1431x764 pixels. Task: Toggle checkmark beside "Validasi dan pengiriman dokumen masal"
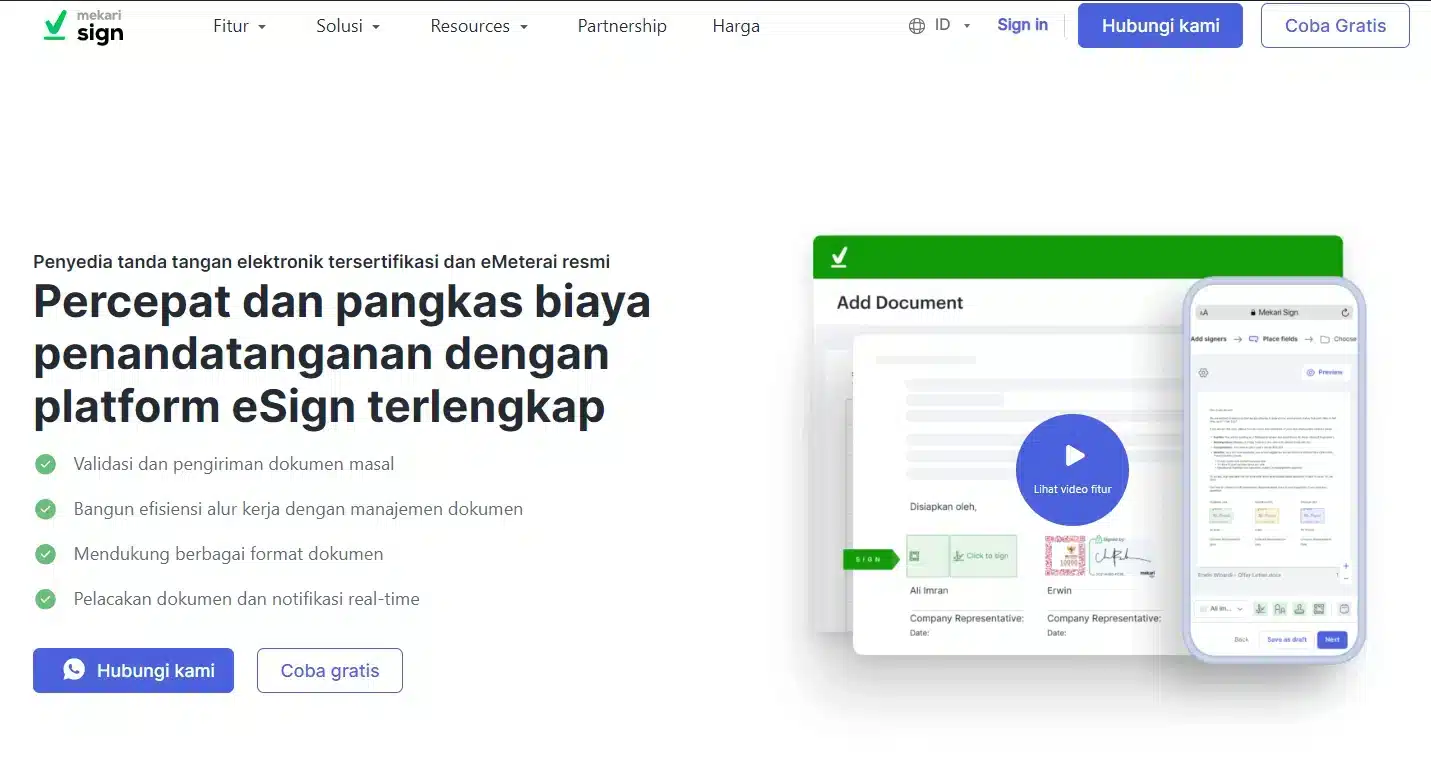click(x=45, y=464)
